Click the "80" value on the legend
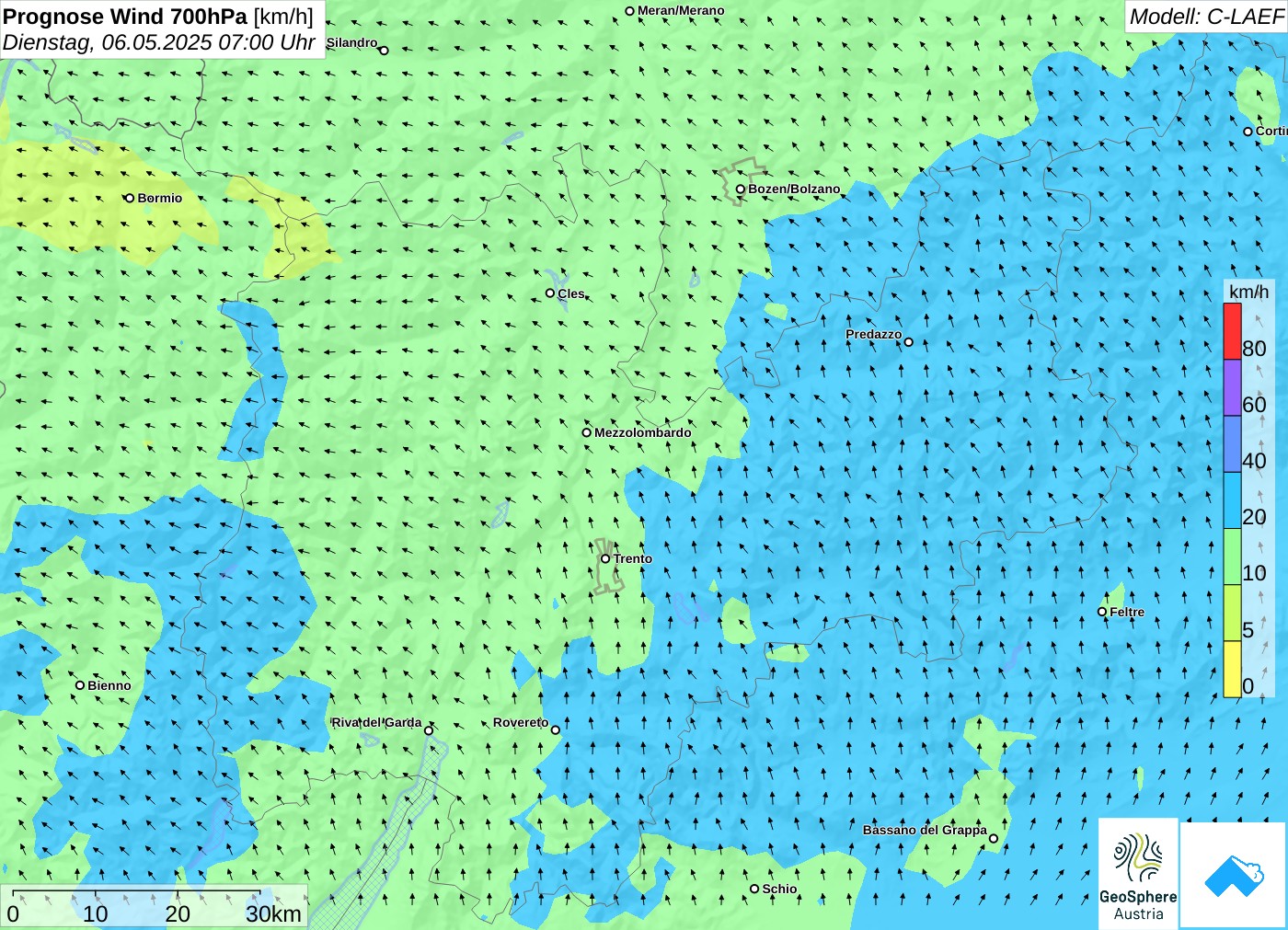This screenshot has width=1288, height=930. pyautogui.click(x=1254, y=349)
